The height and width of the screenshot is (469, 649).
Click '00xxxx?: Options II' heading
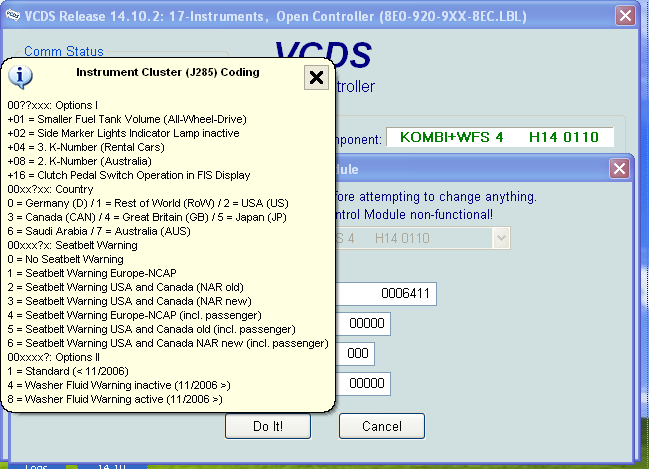pyautogui.click(x=53, y=358)
